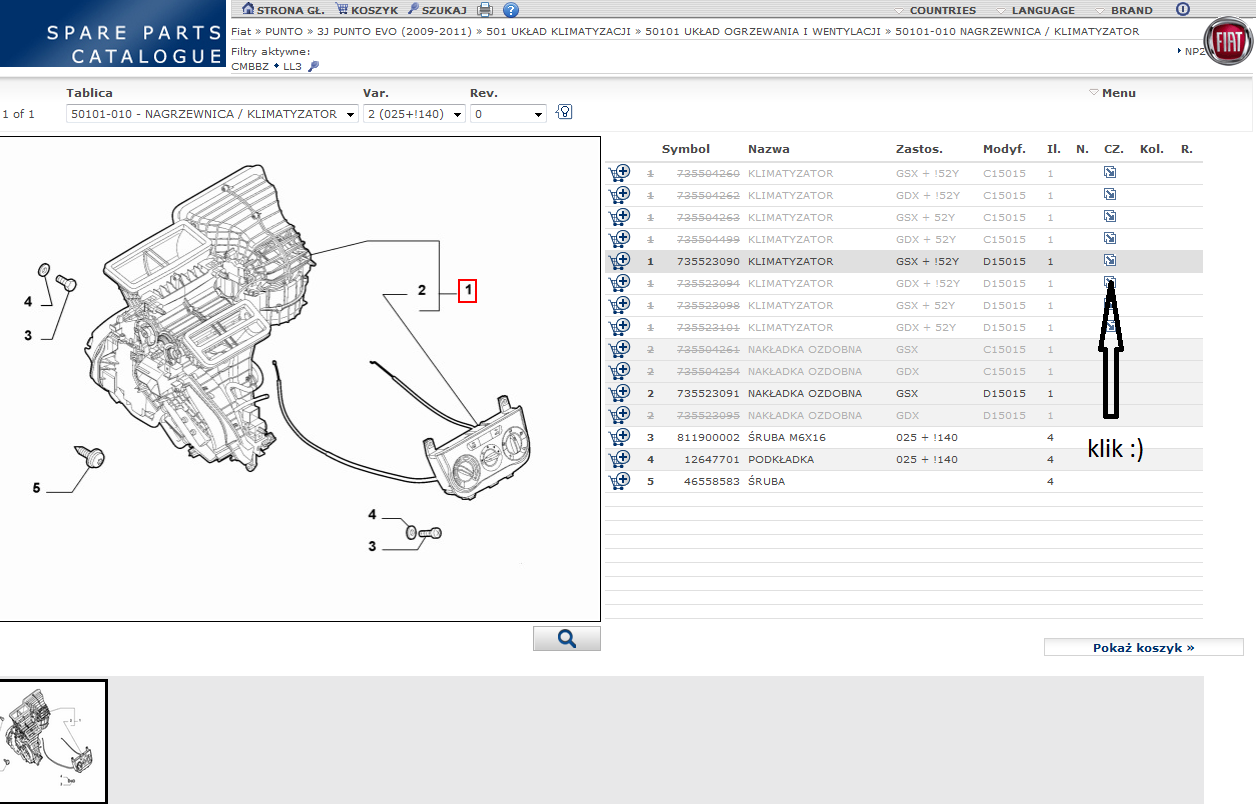Open the Rev. dropdown
Image resolution: width=1258 pixels, height=804 pixels.
tap(508, 114)
